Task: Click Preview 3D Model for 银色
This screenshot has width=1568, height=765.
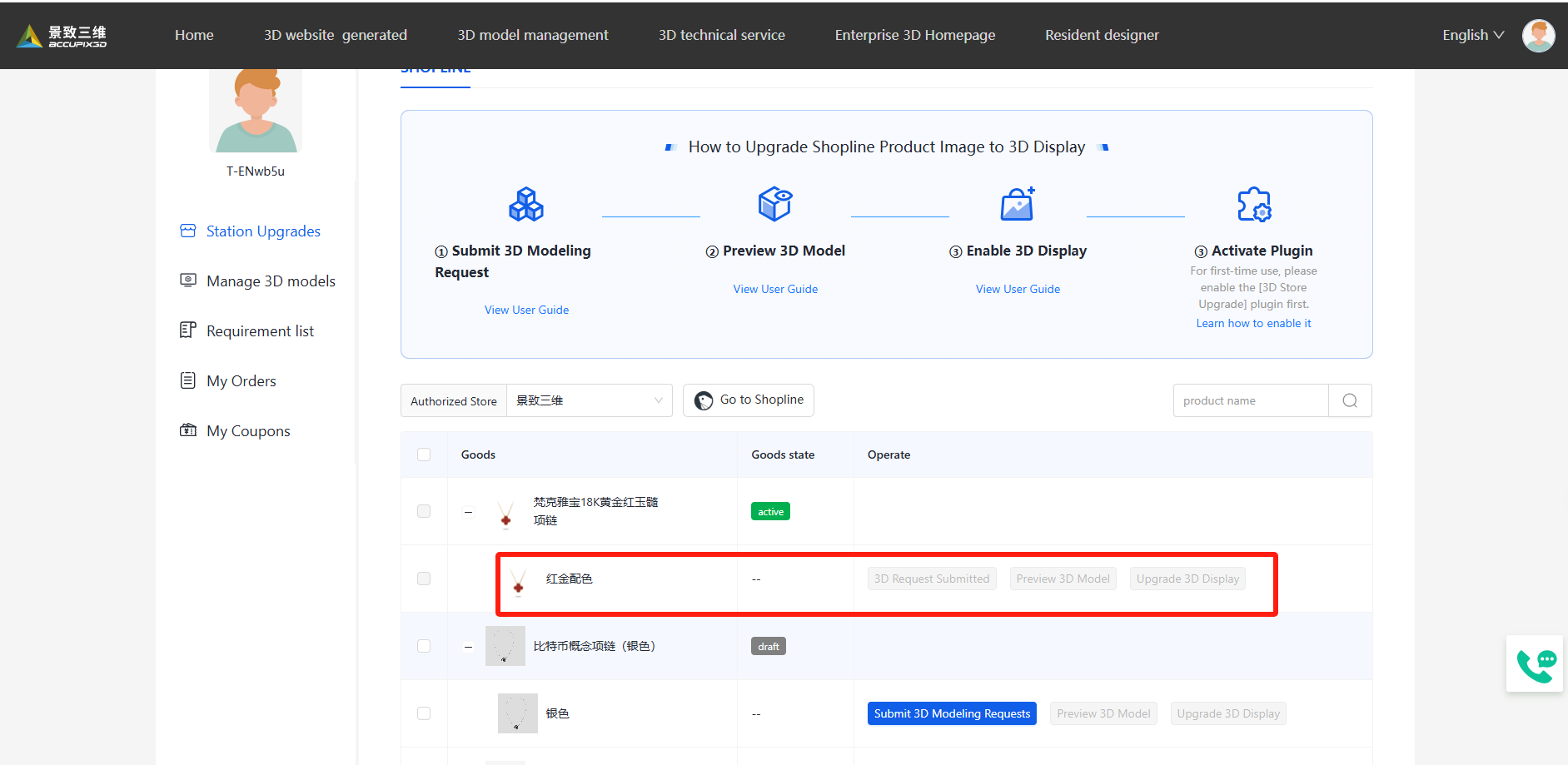Action: coord(1103,713)
